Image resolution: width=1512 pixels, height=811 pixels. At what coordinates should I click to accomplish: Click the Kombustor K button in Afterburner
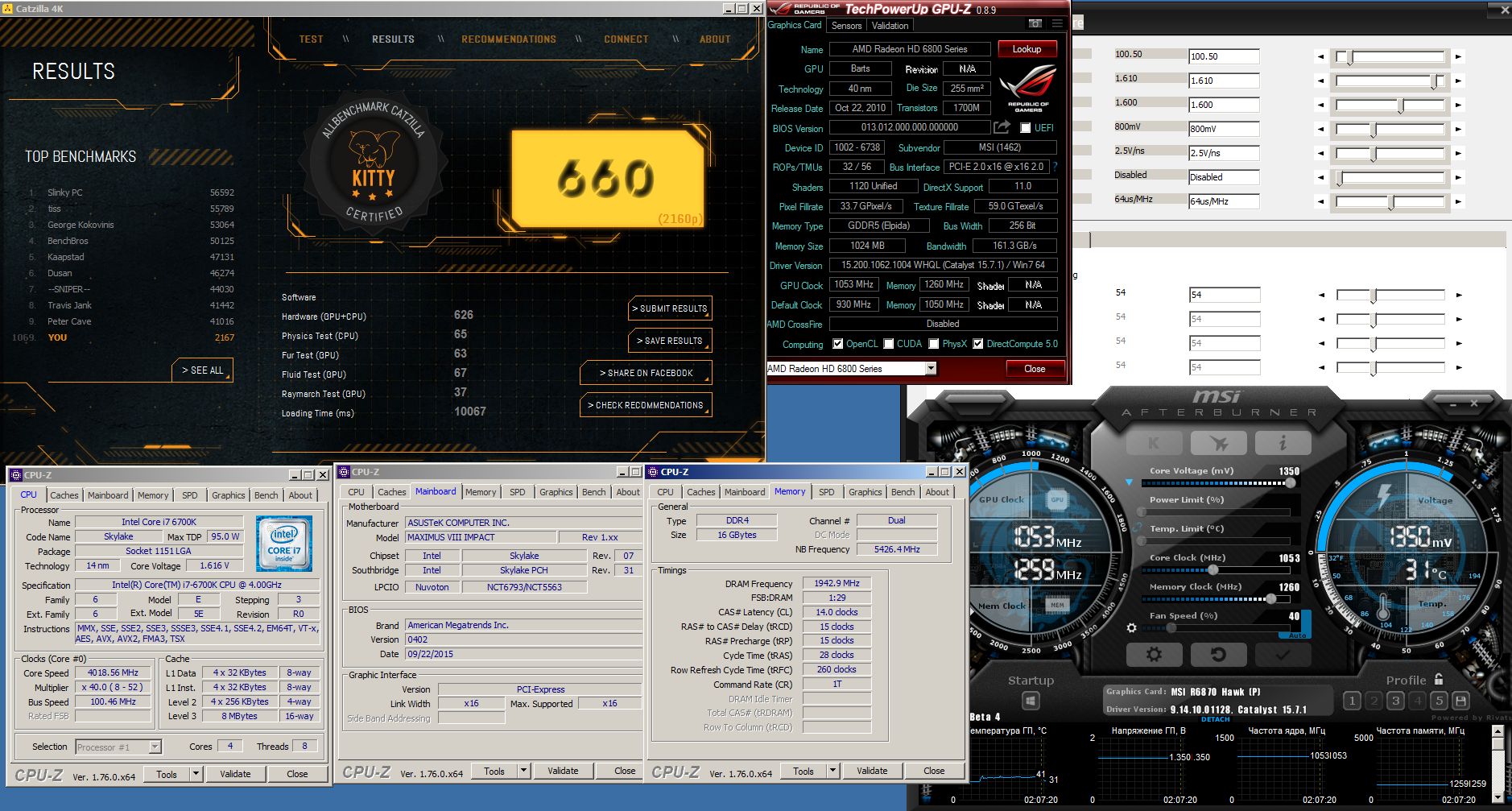pyautogui.click(x=1153, y=443)
